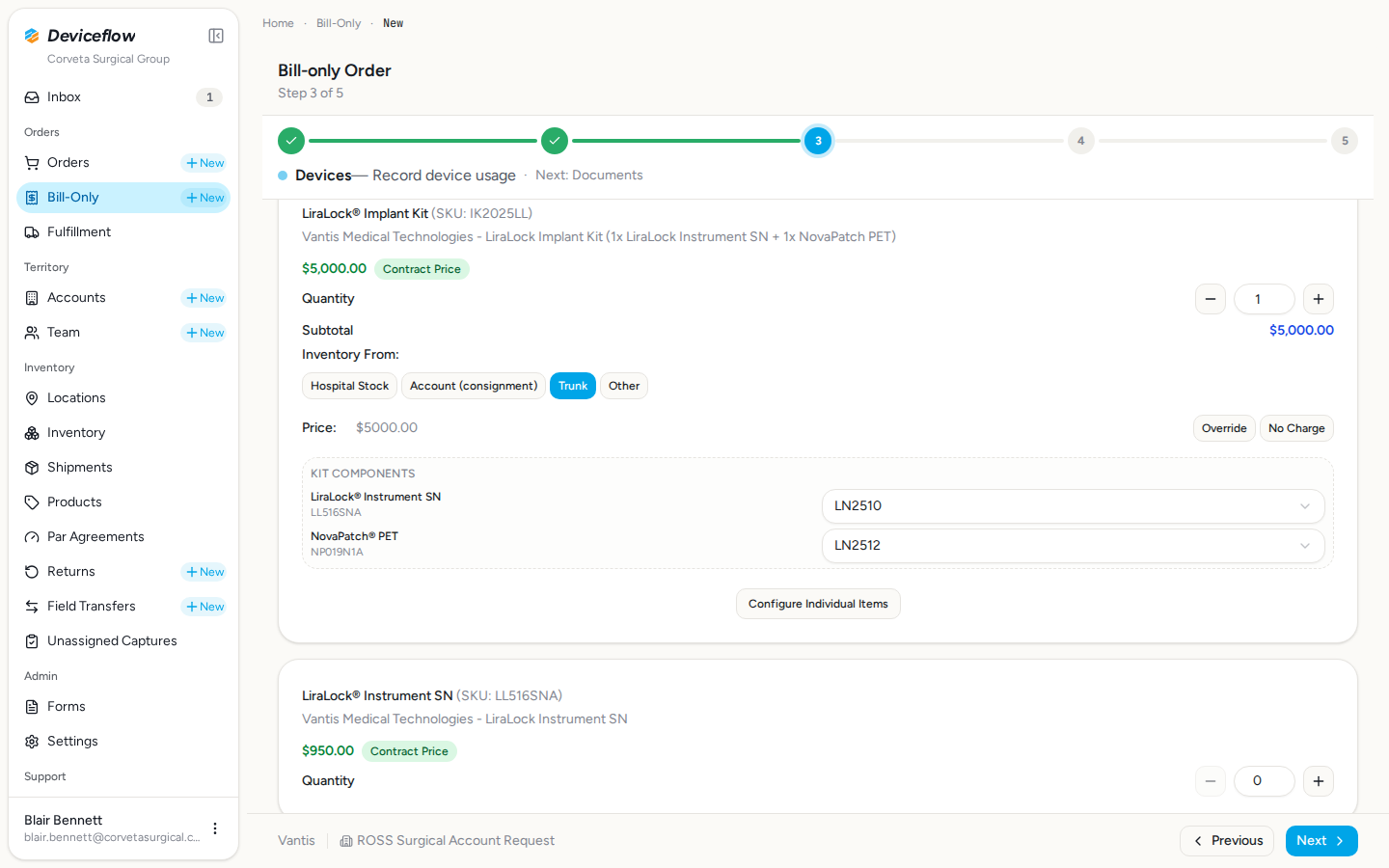
Task: Toggle the Override price option
Action: pyautogui.click(x=1224, y=428)
